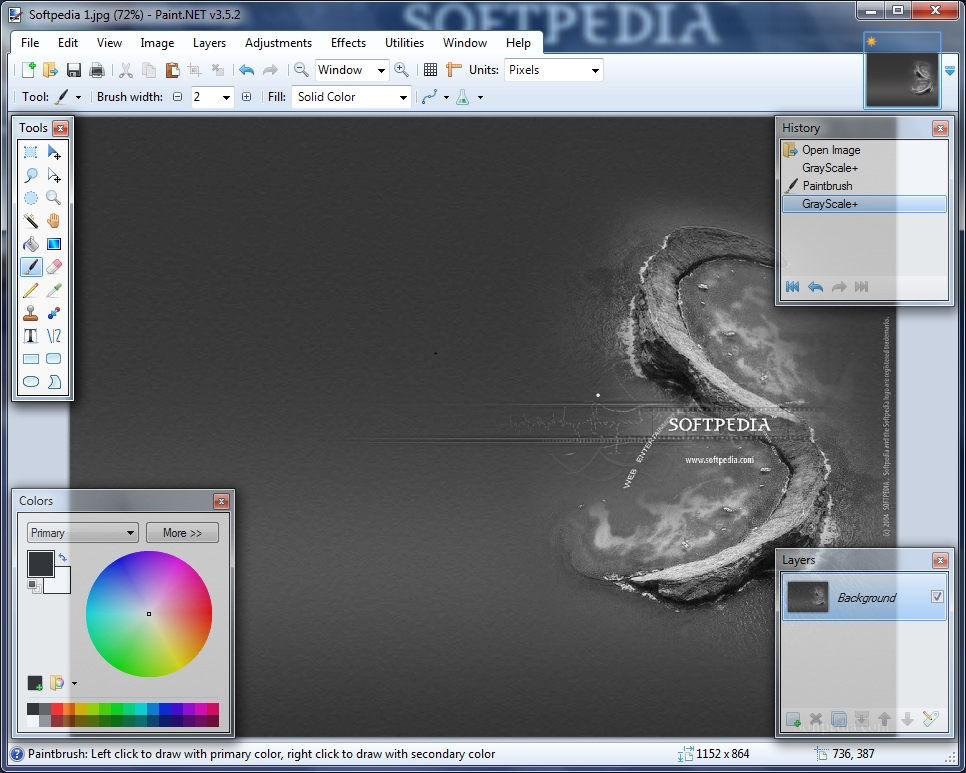
Task: Select the Rectangle shape tool
Action: click(x=30, y=358)
